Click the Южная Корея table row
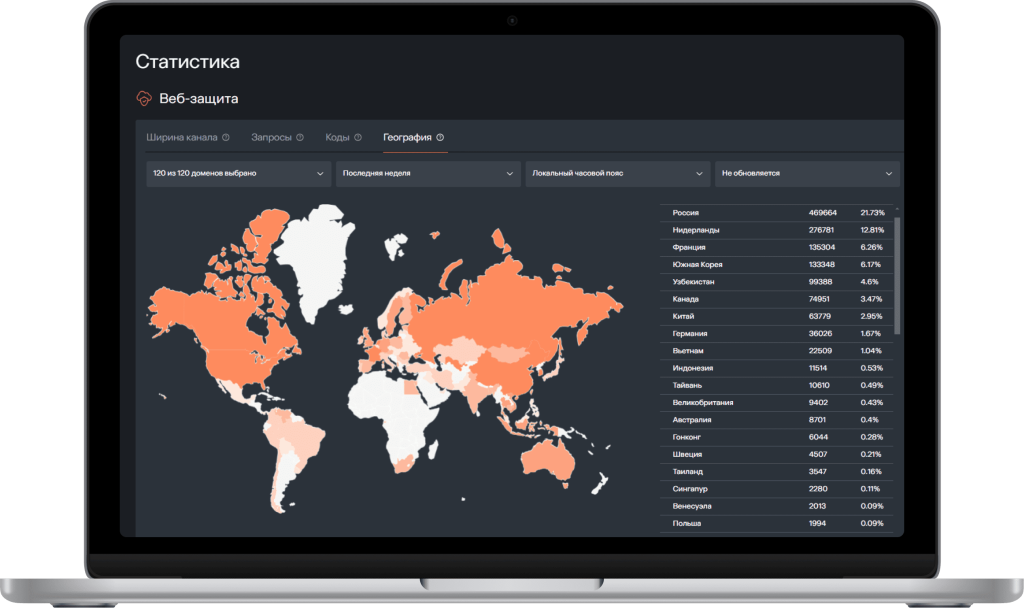 click(777, 265)
